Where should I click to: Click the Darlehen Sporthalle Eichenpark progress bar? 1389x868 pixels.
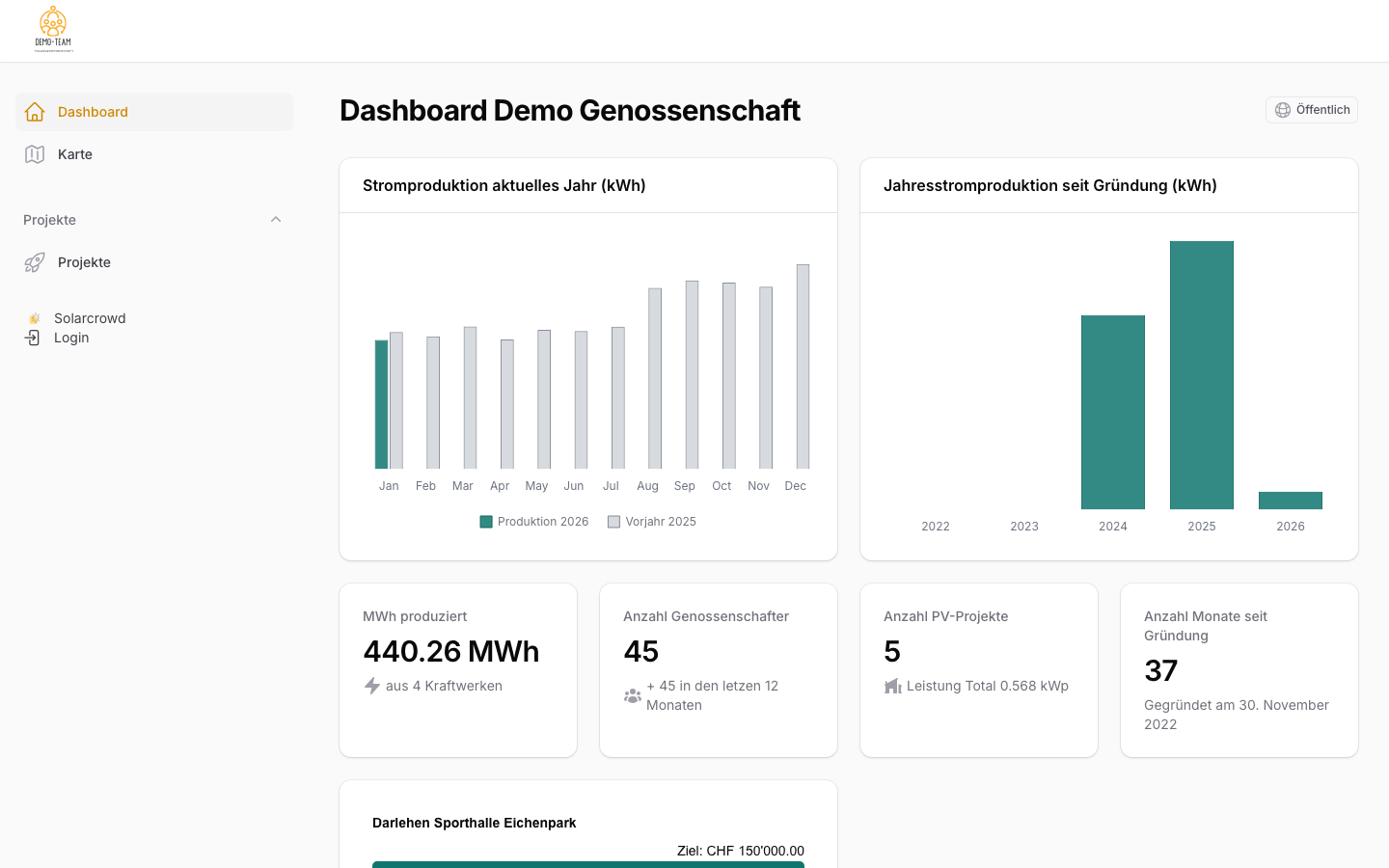[588, 864]
